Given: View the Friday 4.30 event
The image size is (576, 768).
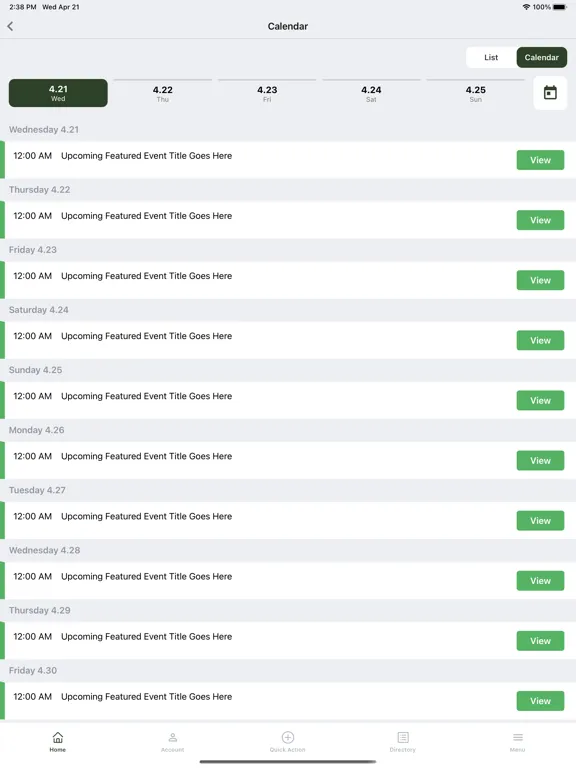Looking at the screenshot, I should pyautogui.click(x=540, y=701).
